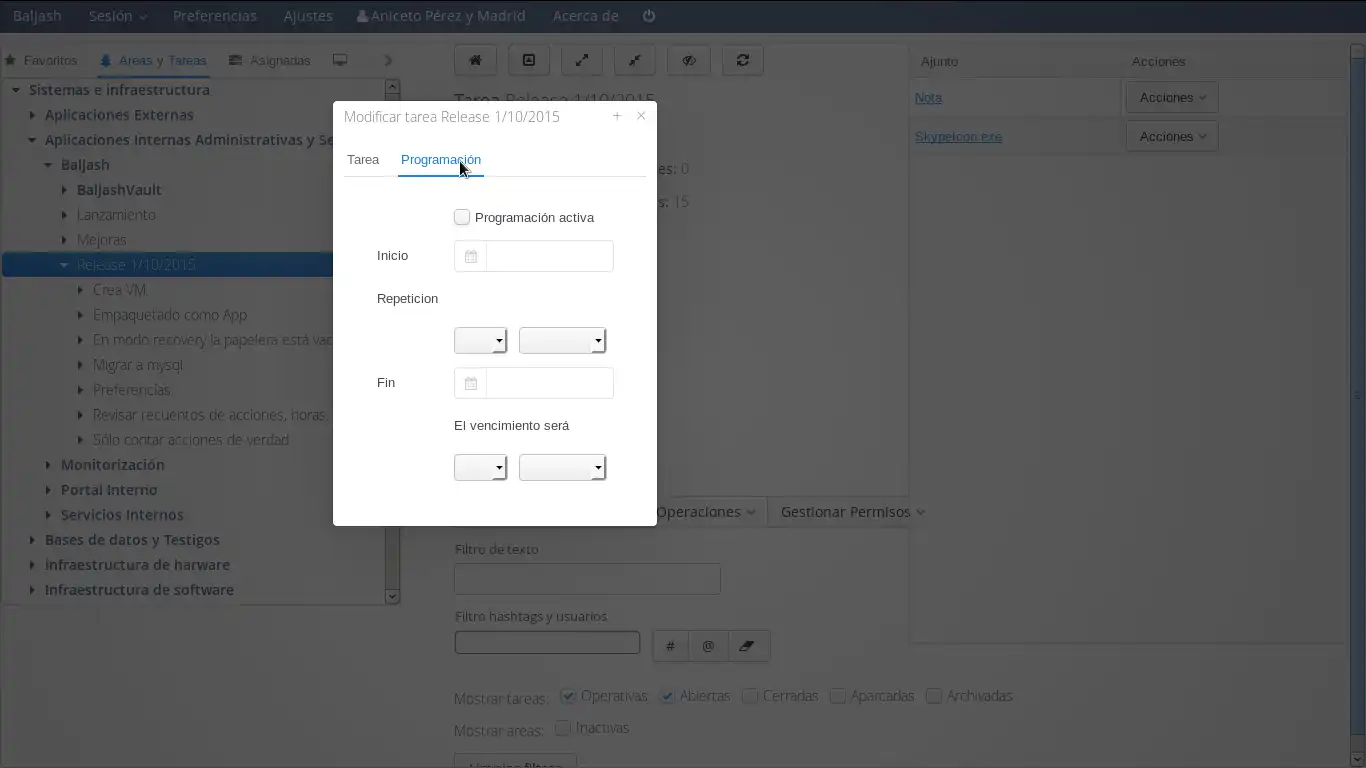Open second vencimiento dropdown

coord(562,468)
